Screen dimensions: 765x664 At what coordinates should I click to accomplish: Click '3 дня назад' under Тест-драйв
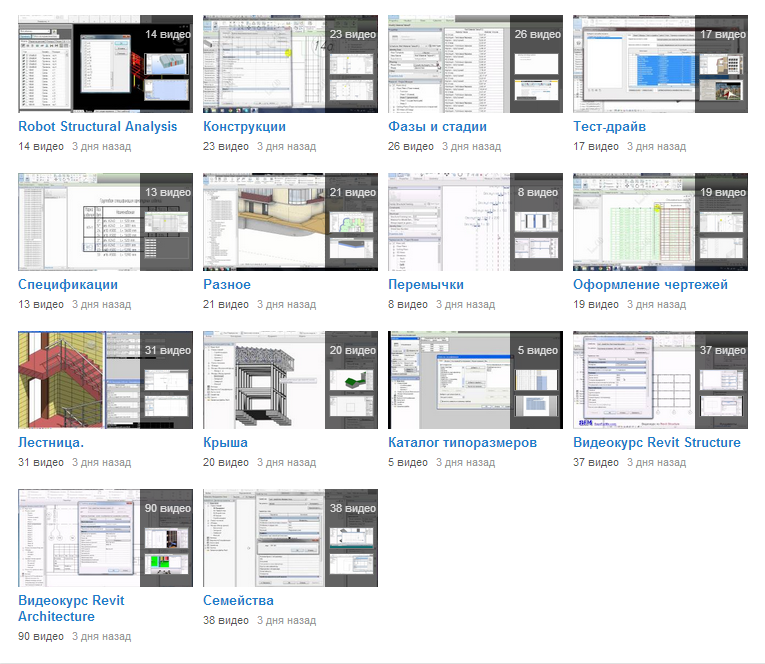coord(656,146)
